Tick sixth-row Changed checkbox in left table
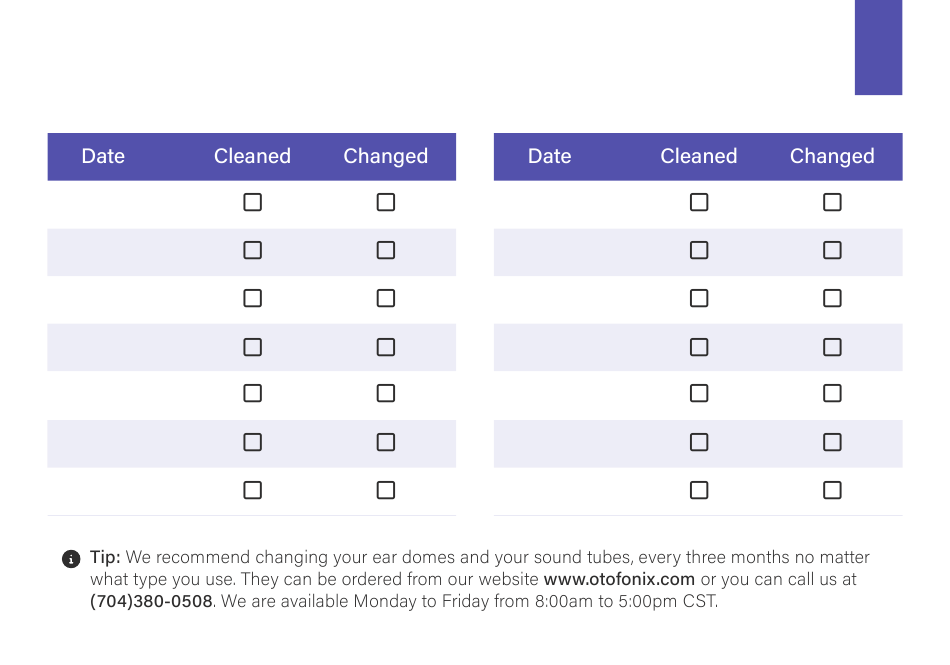This screenshot has width=950, height=665. (x=386, y=442)
